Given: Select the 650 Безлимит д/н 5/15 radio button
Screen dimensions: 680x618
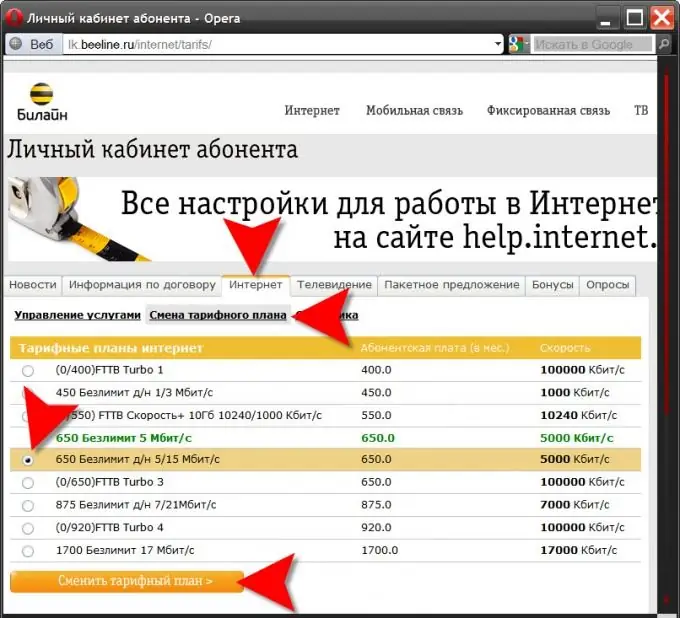Looking at the screenshot, I should (x=28, y=460).
